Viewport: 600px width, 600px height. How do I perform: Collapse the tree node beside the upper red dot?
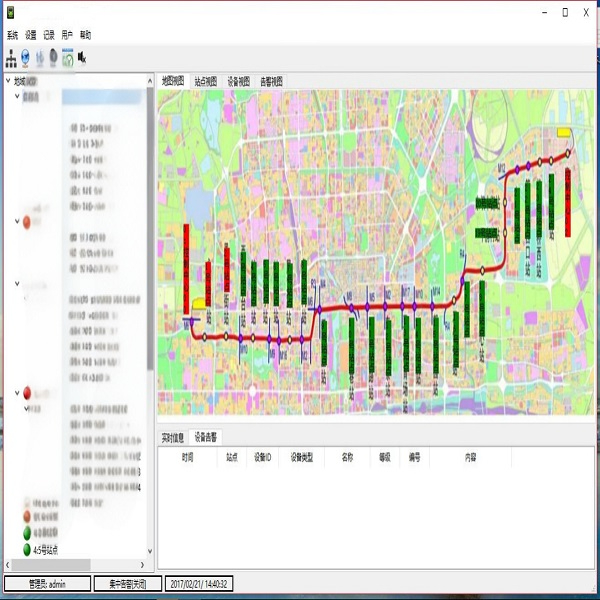[16, 222]
